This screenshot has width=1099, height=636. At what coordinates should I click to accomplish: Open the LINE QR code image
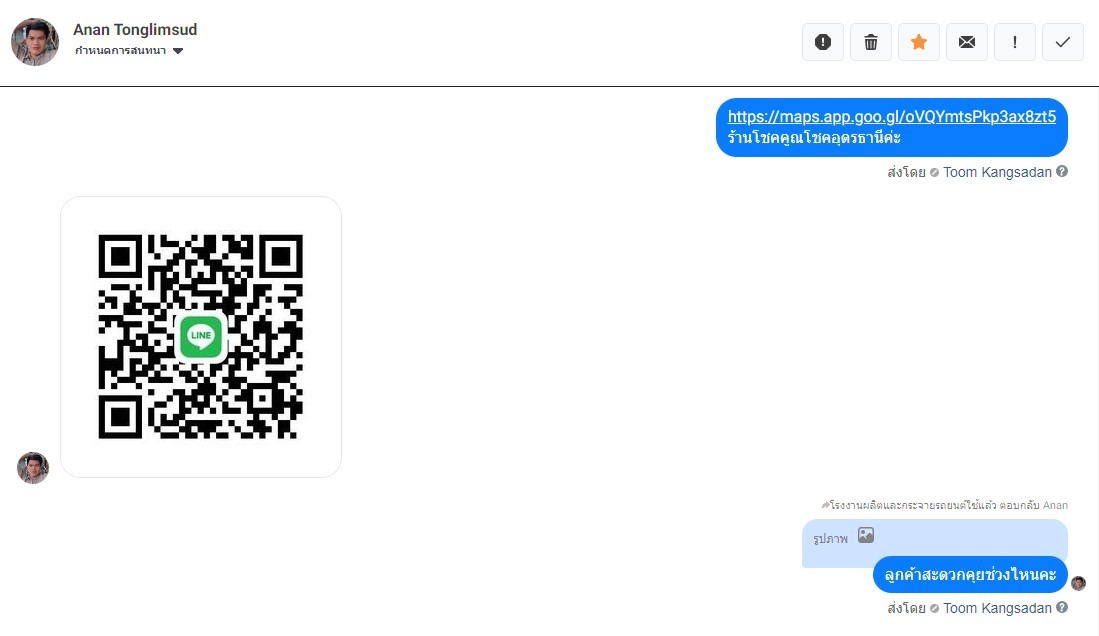point(201,337)
